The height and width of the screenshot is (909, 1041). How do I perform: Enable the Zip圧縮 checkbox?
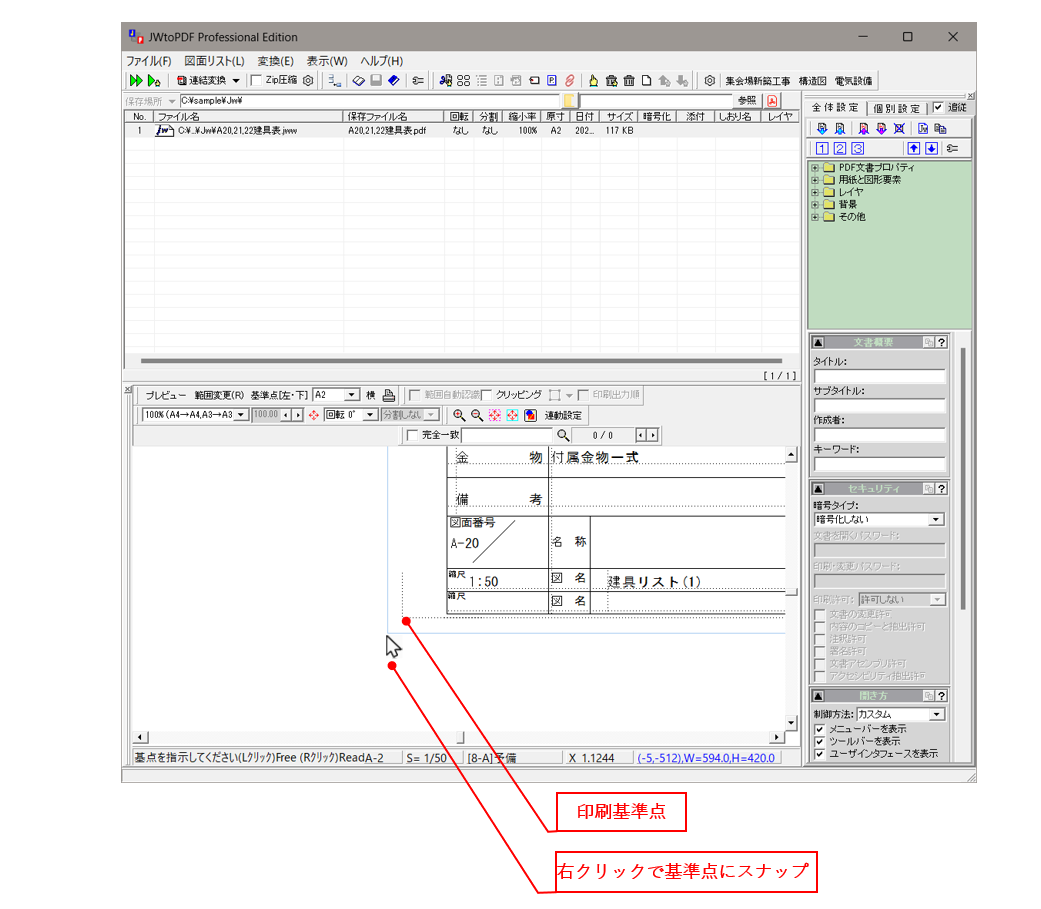256,80
